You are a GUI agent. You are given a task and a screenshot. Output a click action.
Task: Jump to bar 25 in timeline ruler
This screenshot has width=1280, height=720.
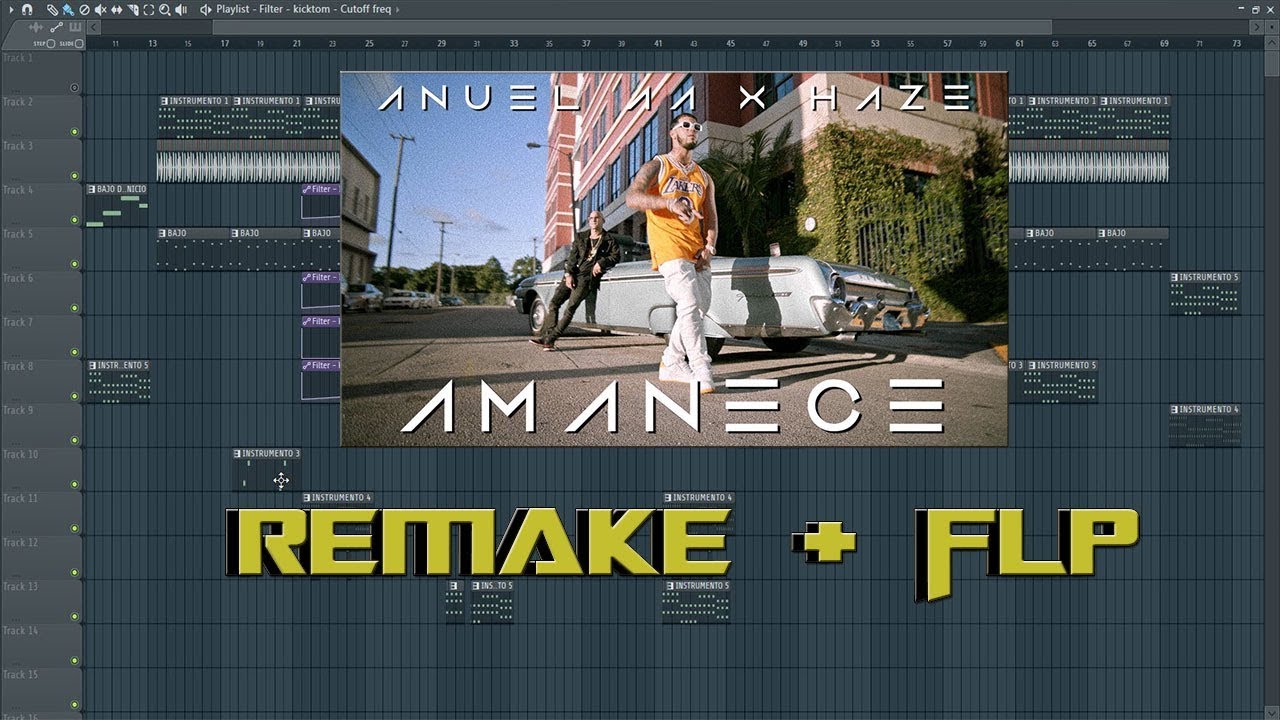[x=369, y=44]
